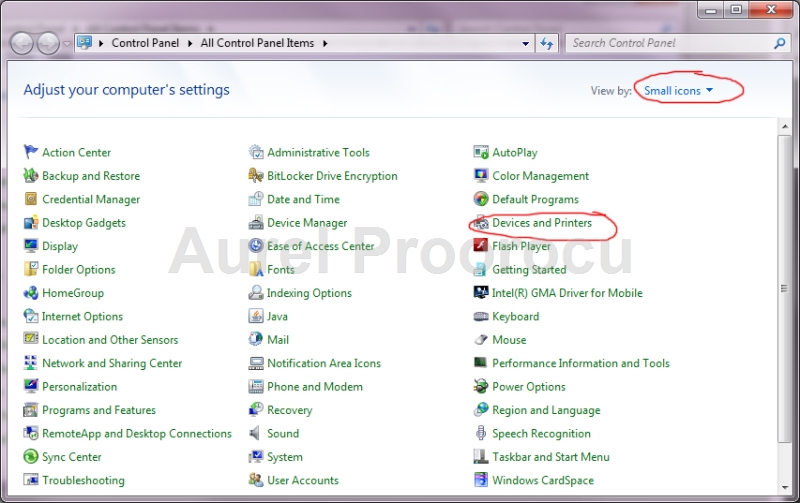Click the BitLocker Drive Encryption icon

click(x=256, y=175)
